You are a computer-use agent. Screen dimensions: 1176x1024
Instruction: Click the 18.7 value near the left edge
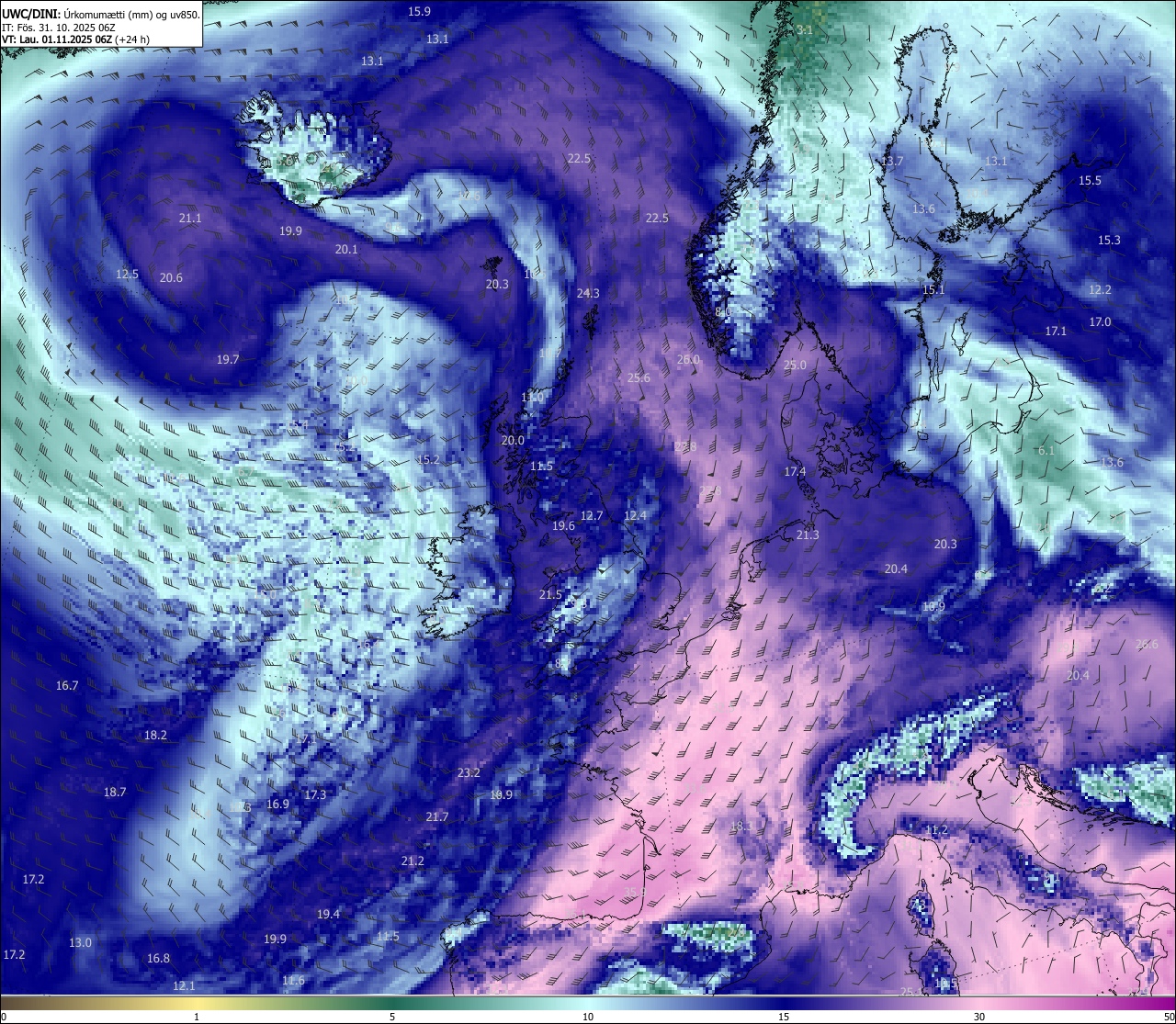click(115, 793)
